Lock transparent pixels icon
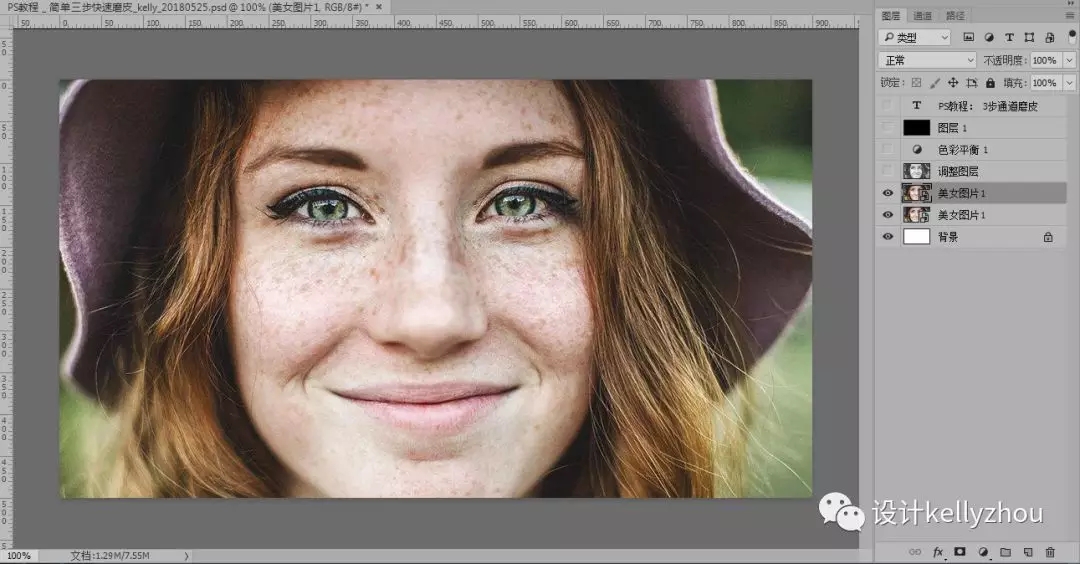 (916, 83)
